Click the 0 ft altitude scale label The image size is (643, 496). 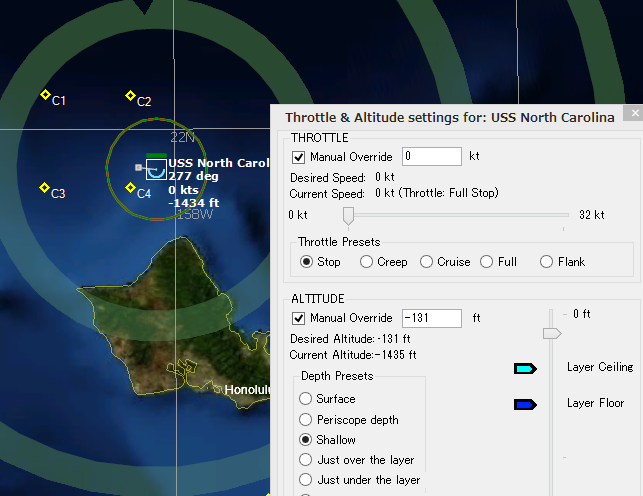coord(581,314)
